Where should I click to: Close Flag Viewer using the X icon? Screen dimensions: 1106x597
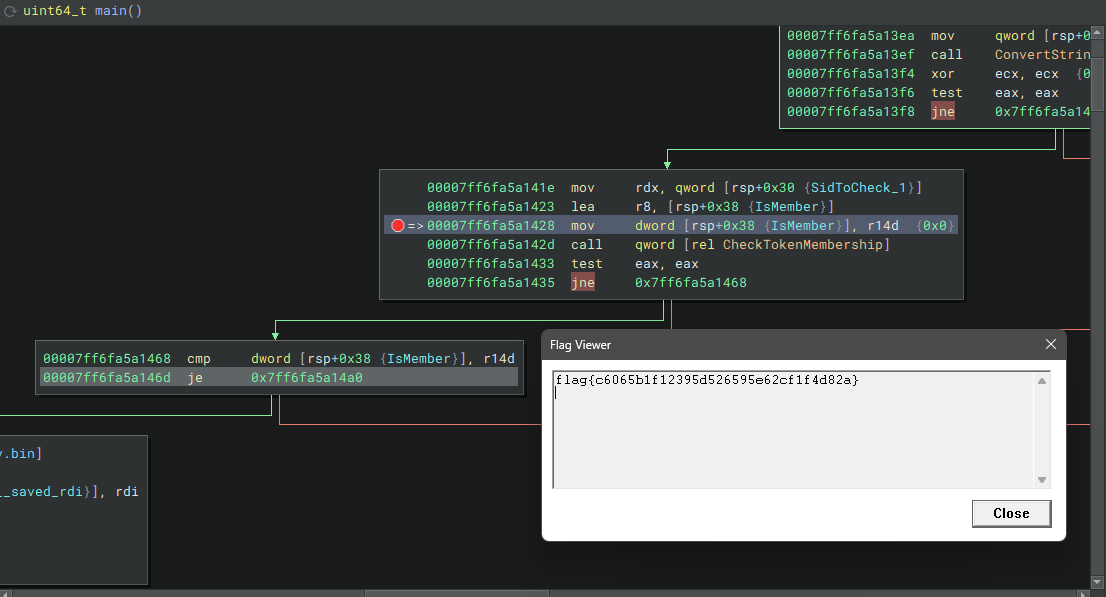1050,345
